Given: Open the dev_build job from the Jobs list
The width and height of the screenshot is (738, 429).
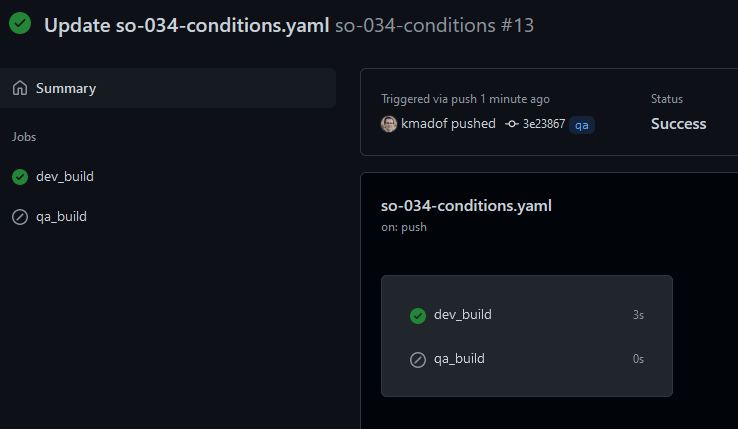Looking at the screenshot, I should point(65,177).
